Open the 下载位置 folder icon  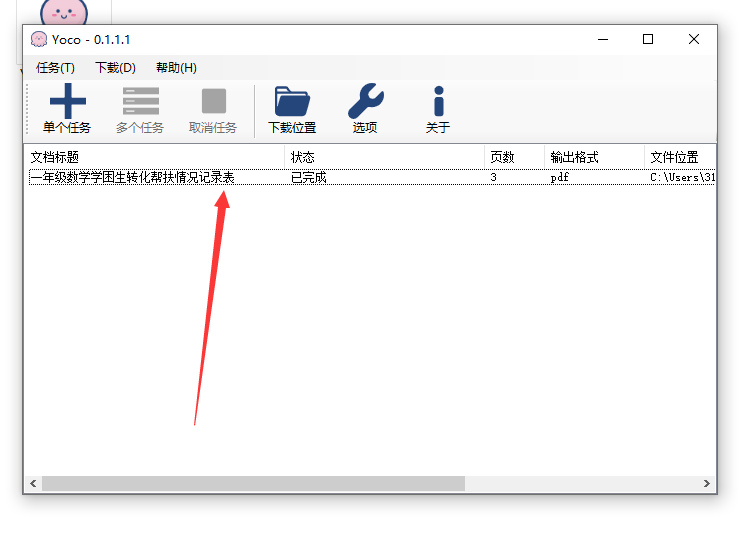tap(292, 102)
